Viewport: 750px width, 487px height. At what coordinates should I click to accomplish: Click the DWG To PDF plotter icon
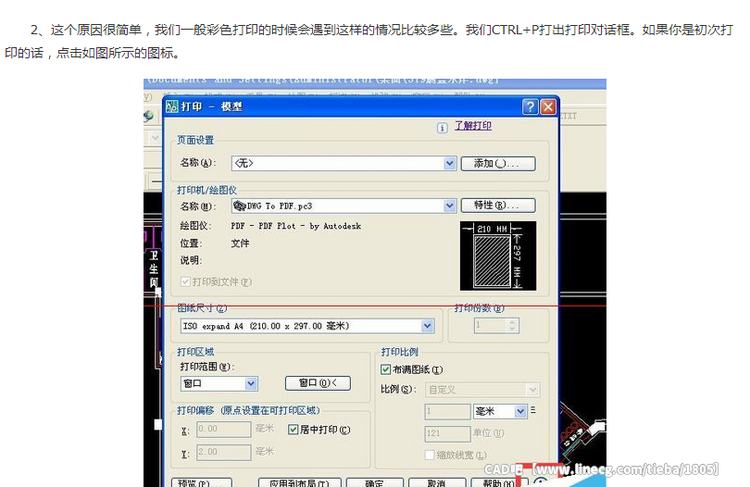pyautogui.click(x=239, y=206)
